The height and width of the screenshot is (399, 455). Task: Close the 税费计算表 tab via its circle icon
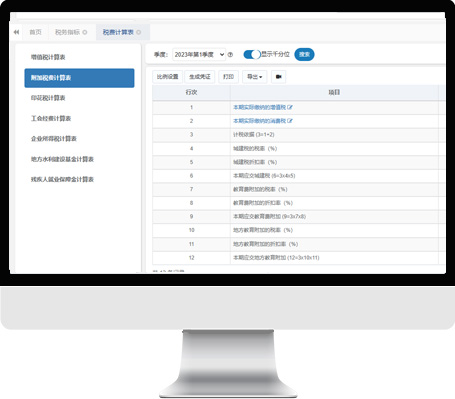139,32
